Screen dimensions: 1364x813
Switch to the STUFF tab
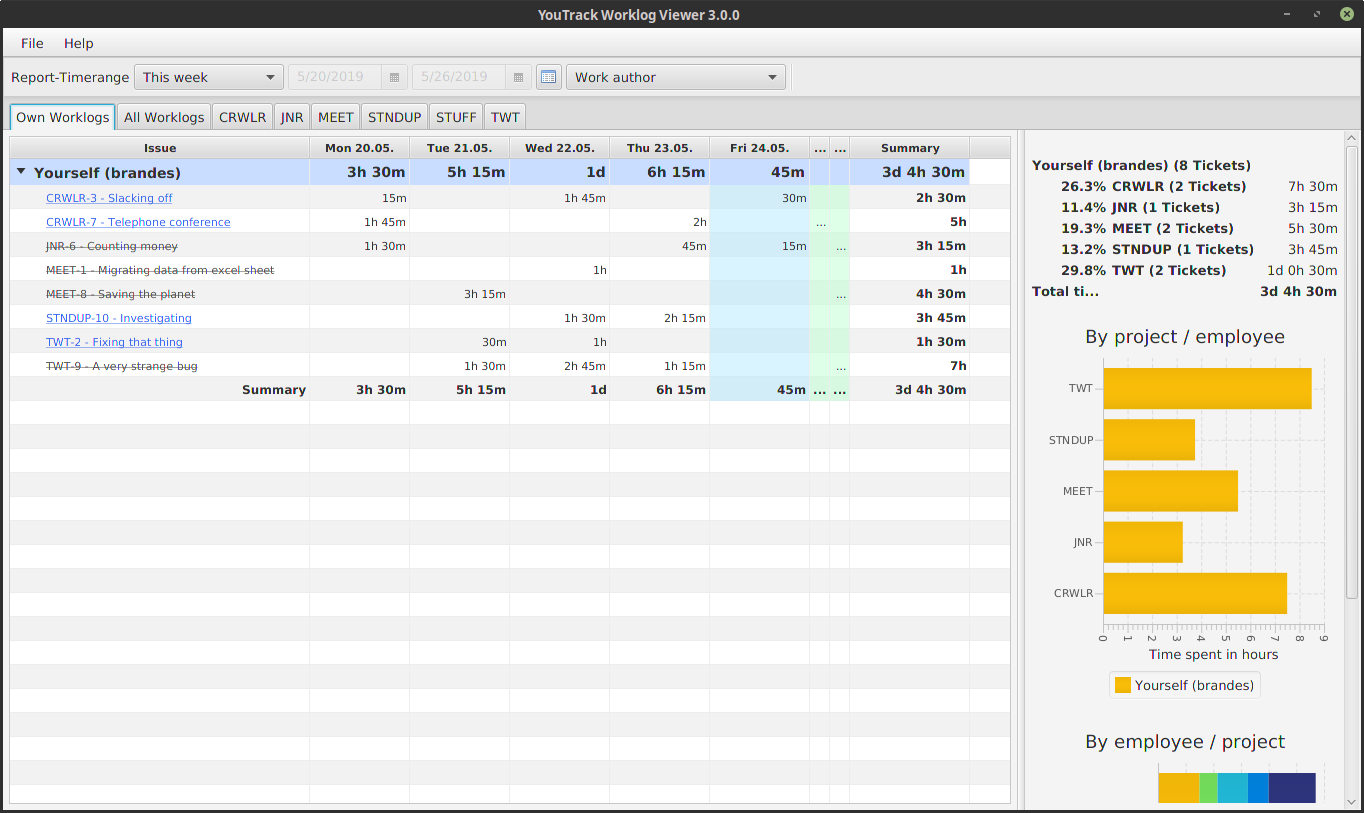pos(456,117)
